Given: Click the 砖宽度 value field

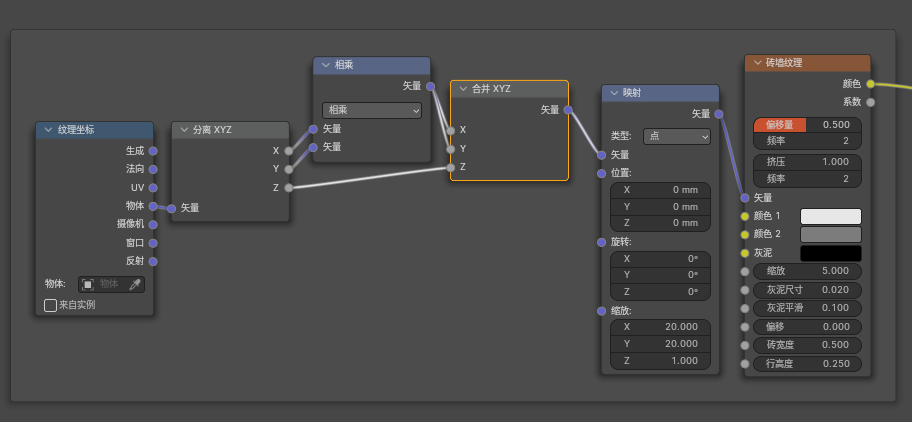Looking at the screenshot, I should [807, 345].
